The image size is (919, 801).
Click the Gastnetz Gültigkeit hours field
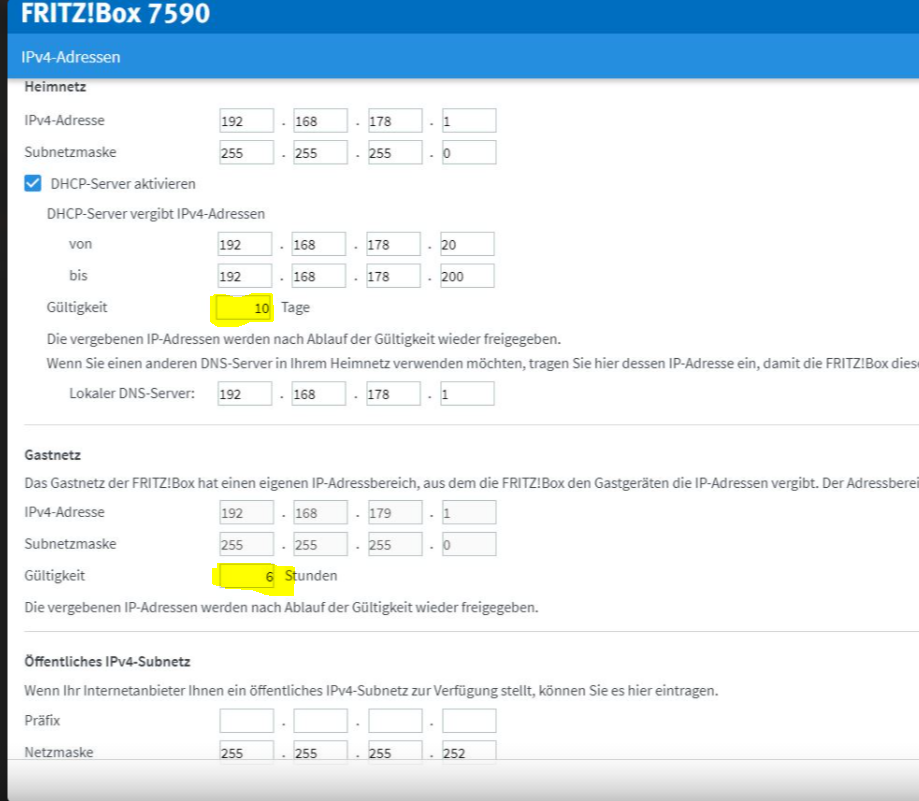tap(246, 576)
